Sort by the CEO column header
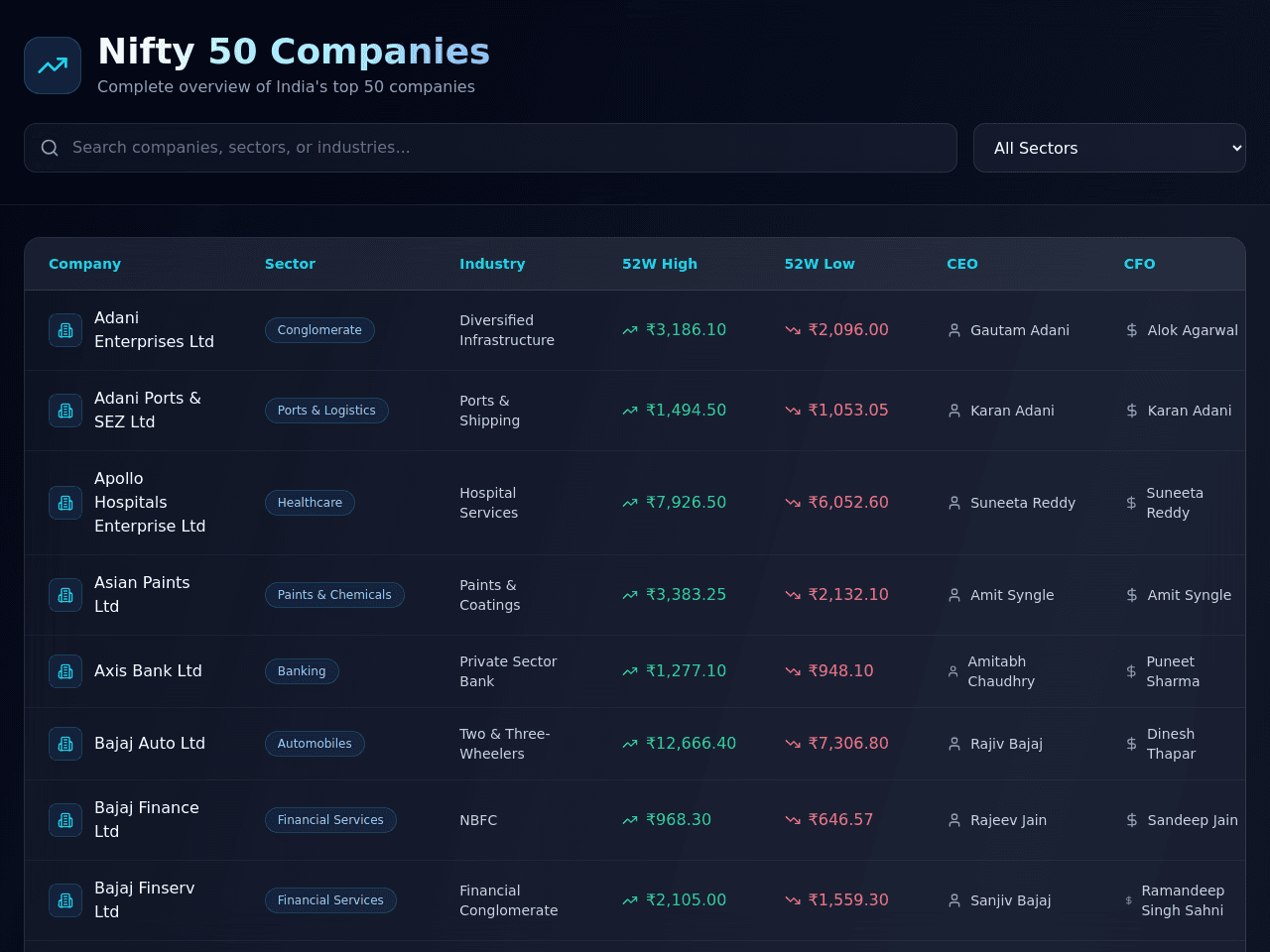 [x=962, y=264]
